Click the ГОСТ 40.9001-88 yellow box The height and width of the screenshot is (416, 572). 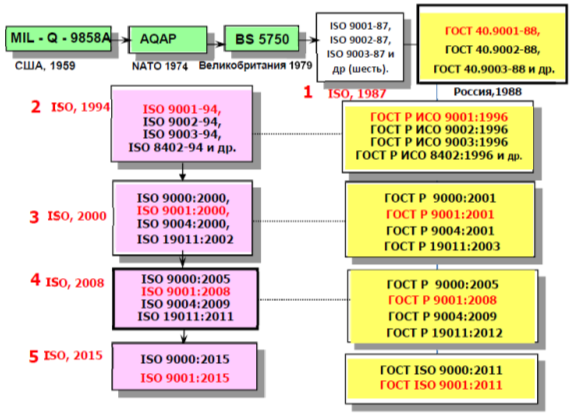[492, 44]
